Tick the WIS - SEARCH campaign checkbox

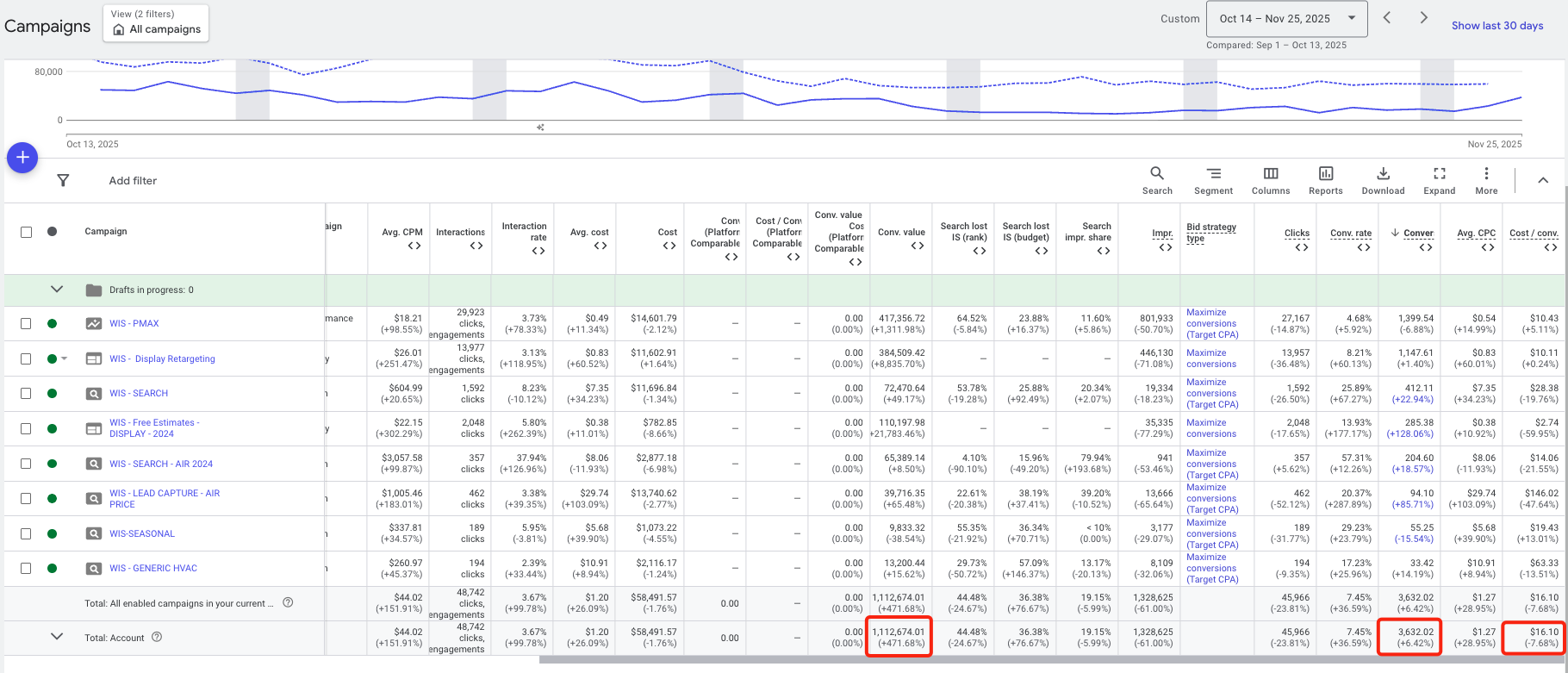click(26, 394)
